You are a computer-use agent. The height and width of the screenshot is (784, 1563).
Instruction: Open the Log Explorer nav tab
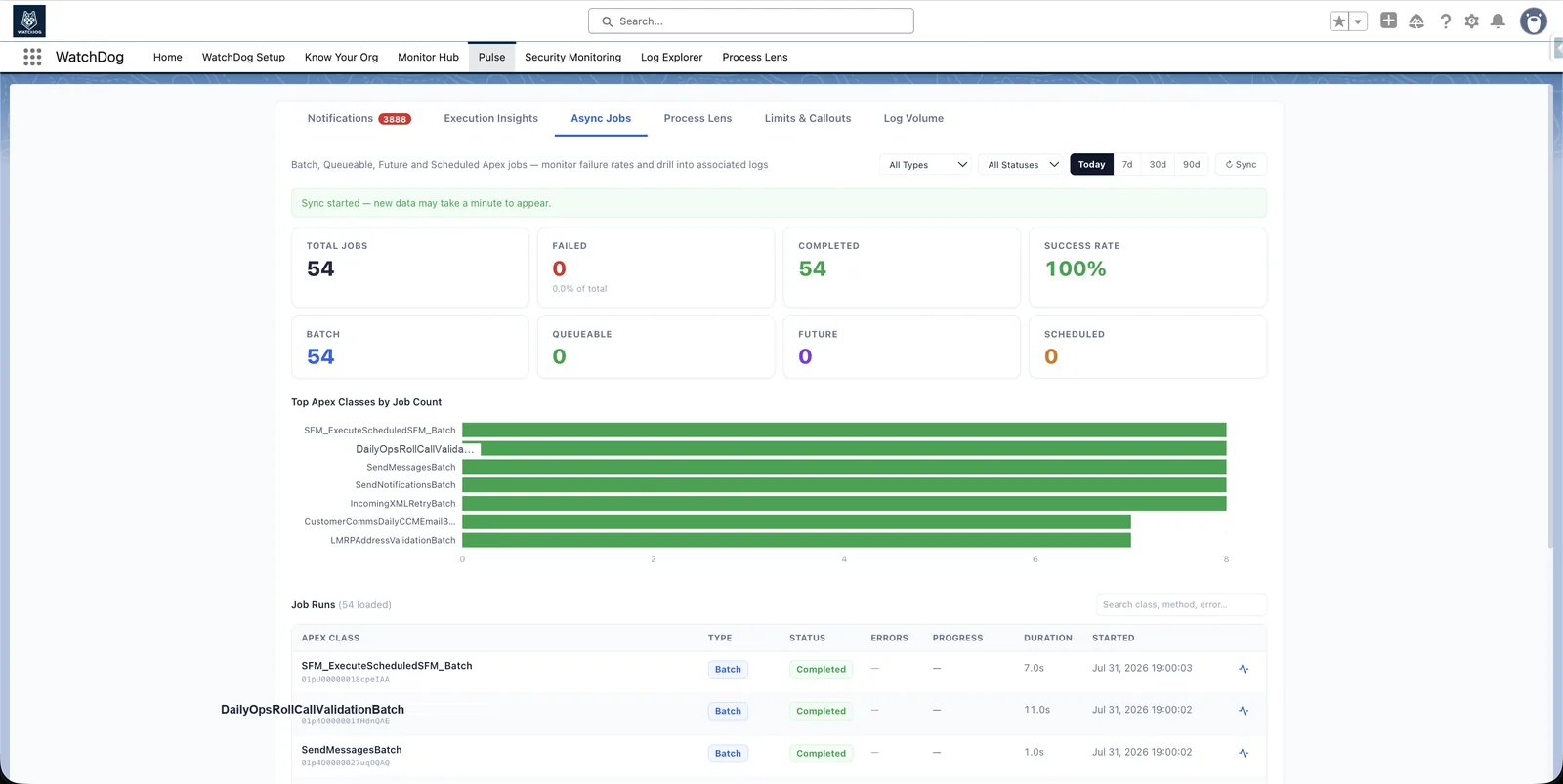pyautogui.click(x=671, y=57)
